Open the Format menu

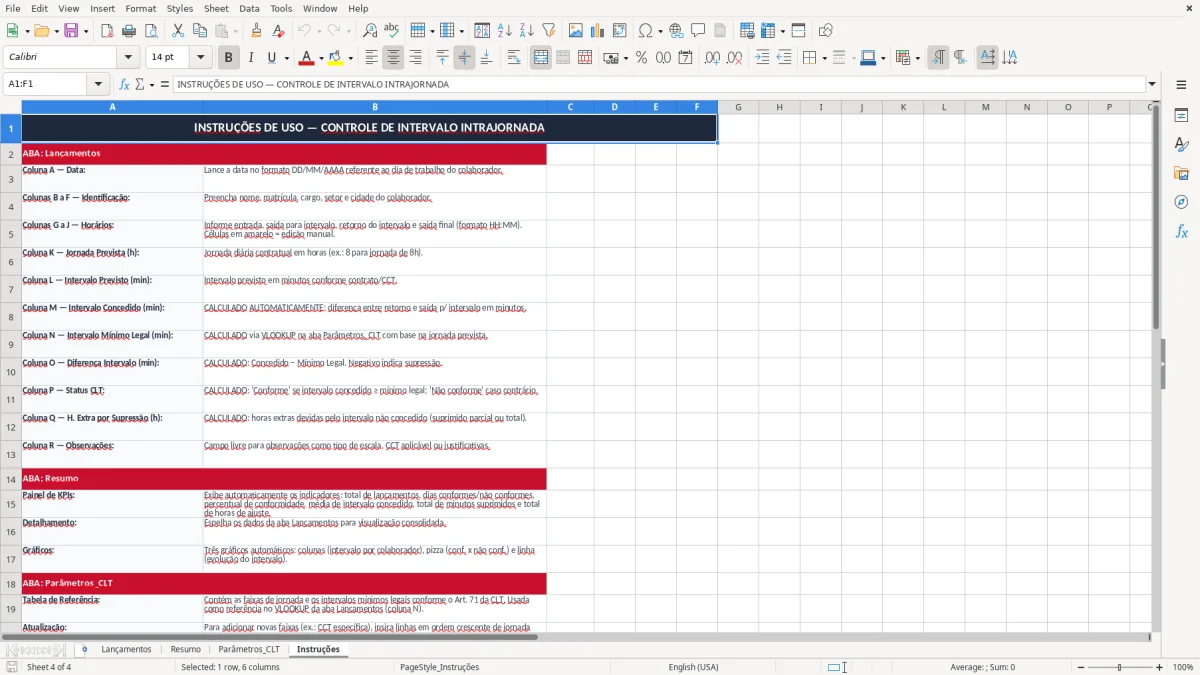point(140,8)
